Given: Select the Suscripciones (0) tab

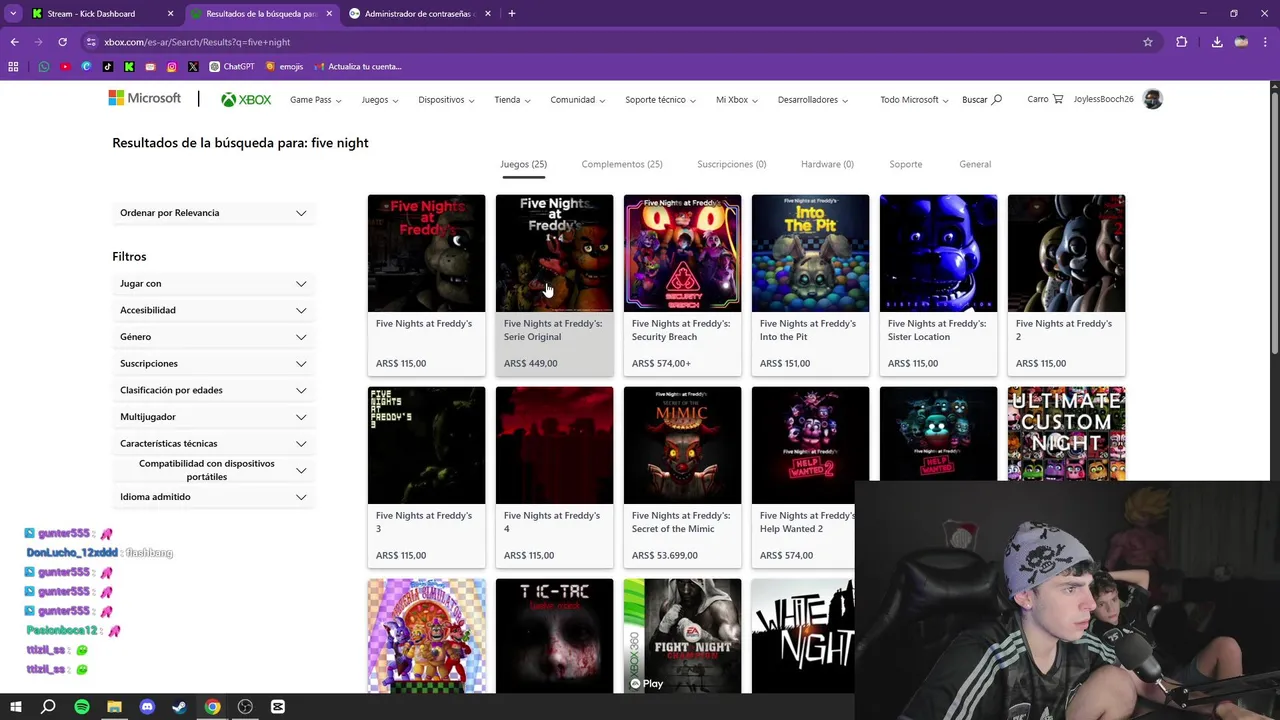Looking at the screenshot, I should [732, 164].
